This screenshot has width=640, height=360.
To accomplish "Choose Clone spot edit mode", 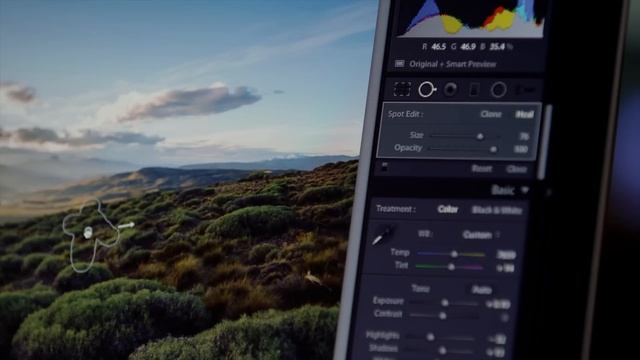I will [491, 114].
